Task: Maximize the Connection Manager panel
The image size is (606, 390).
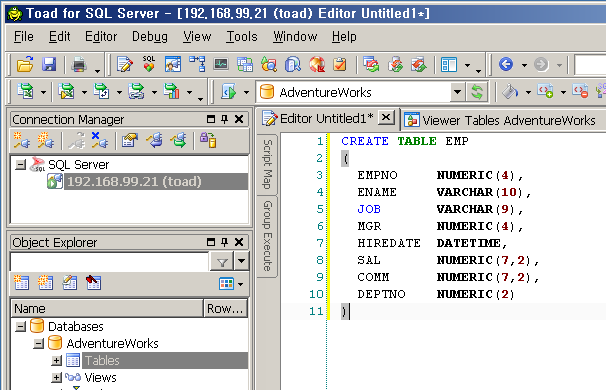Action: pos(211,119)
